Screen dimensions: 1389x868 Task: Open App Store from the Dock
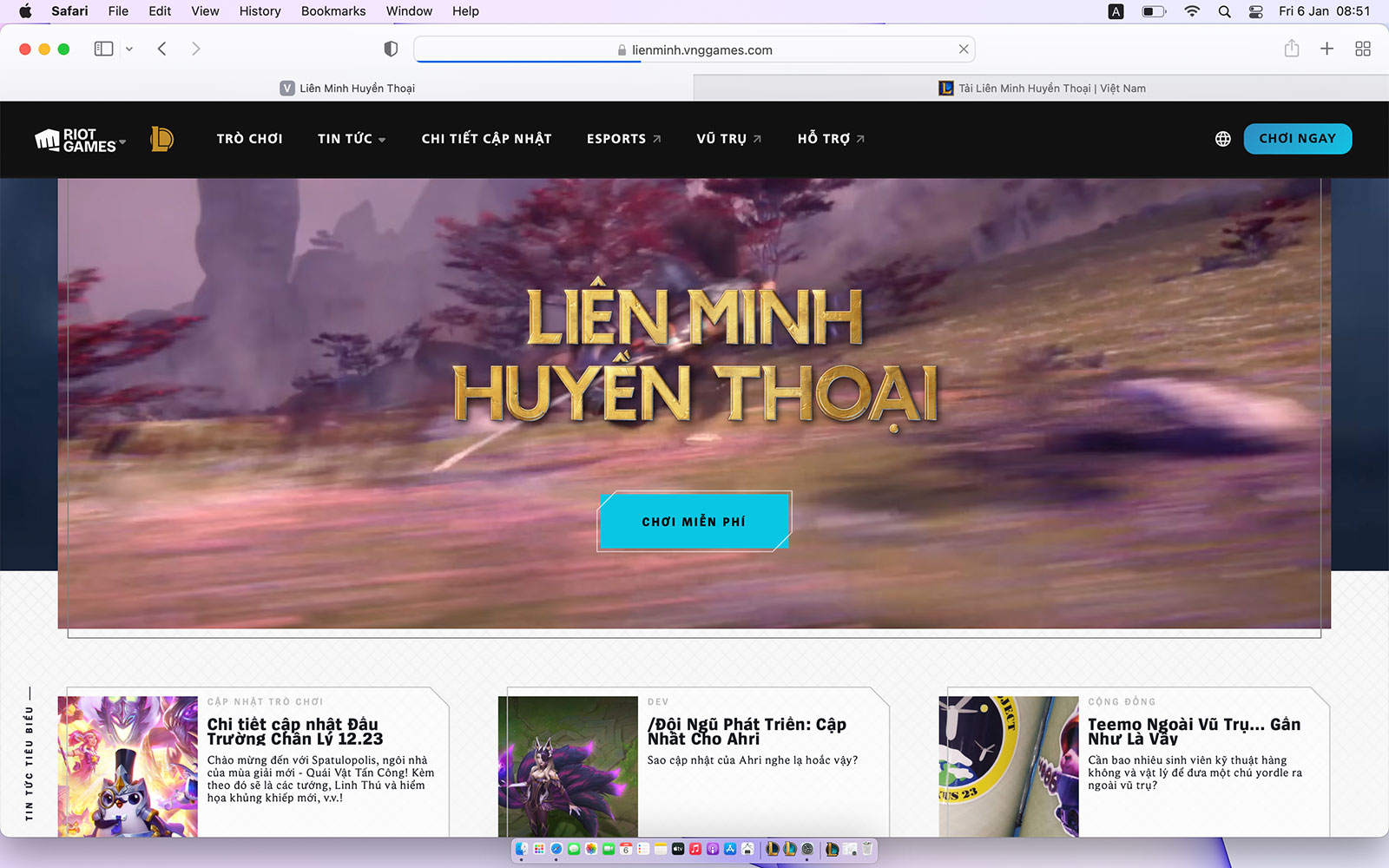(730, 849)
